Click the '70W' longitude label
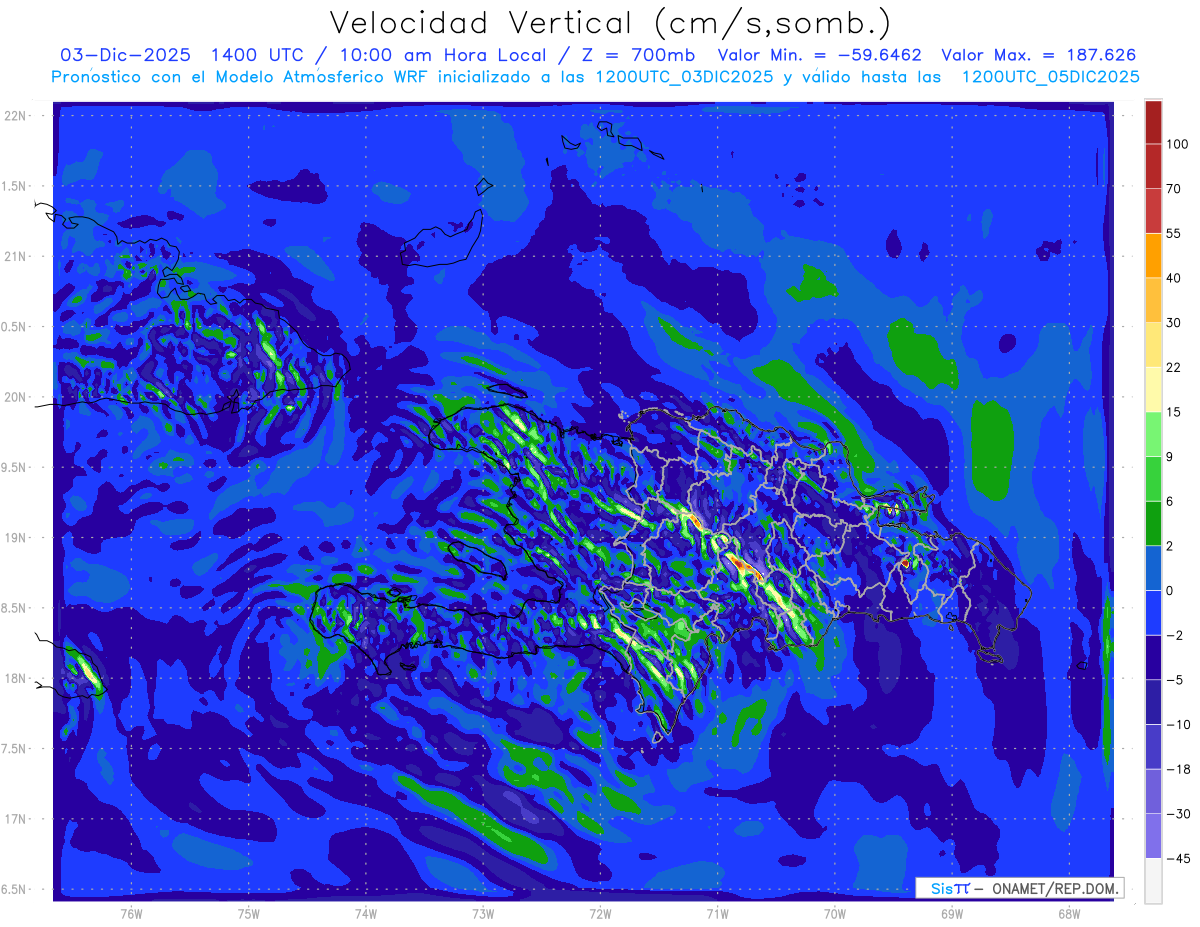 pos(835,914)
